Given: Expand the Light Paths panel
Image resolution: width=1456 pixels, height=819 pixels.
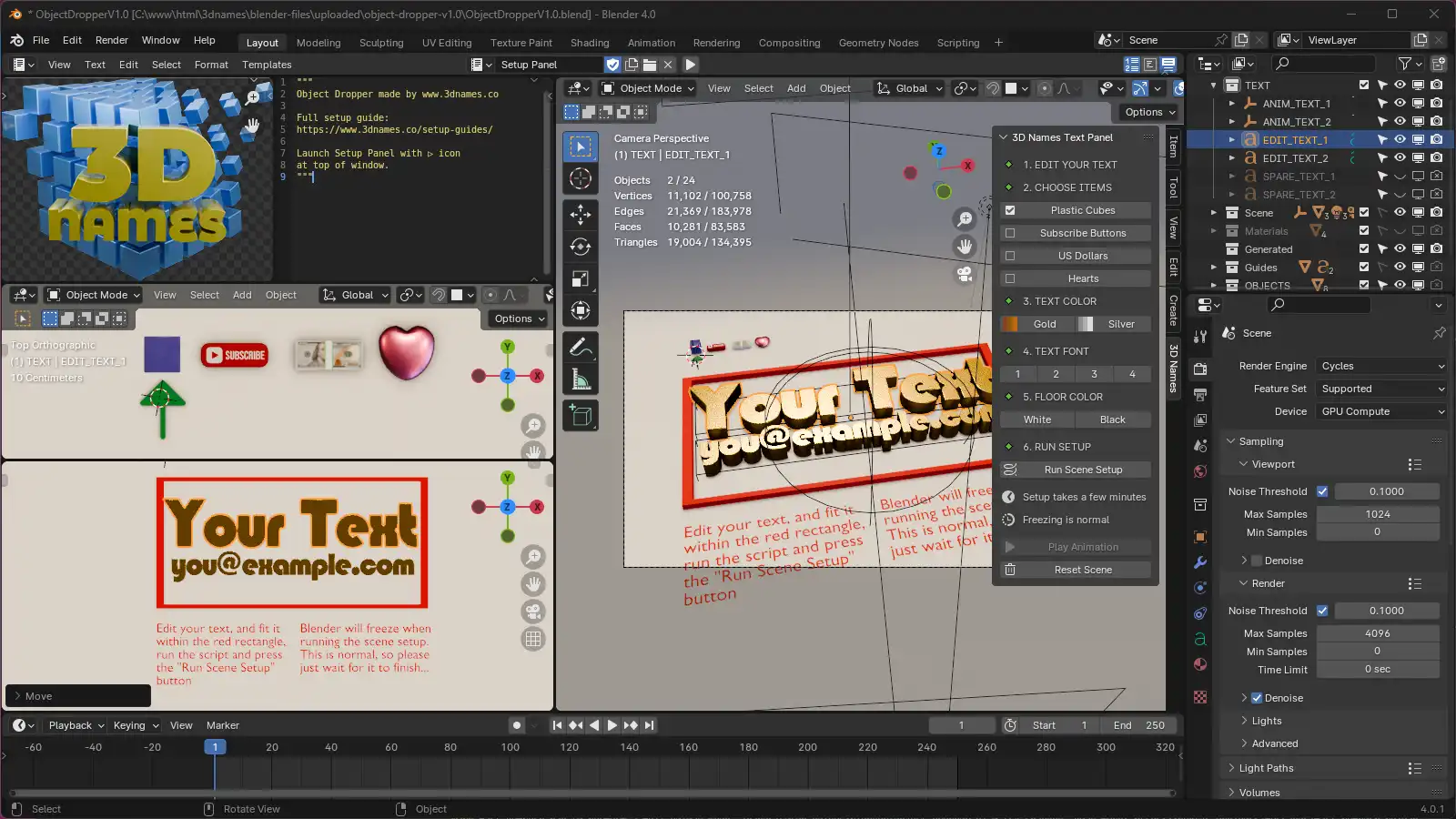Looking at the screenshot, I should (x=1266, y=768).
